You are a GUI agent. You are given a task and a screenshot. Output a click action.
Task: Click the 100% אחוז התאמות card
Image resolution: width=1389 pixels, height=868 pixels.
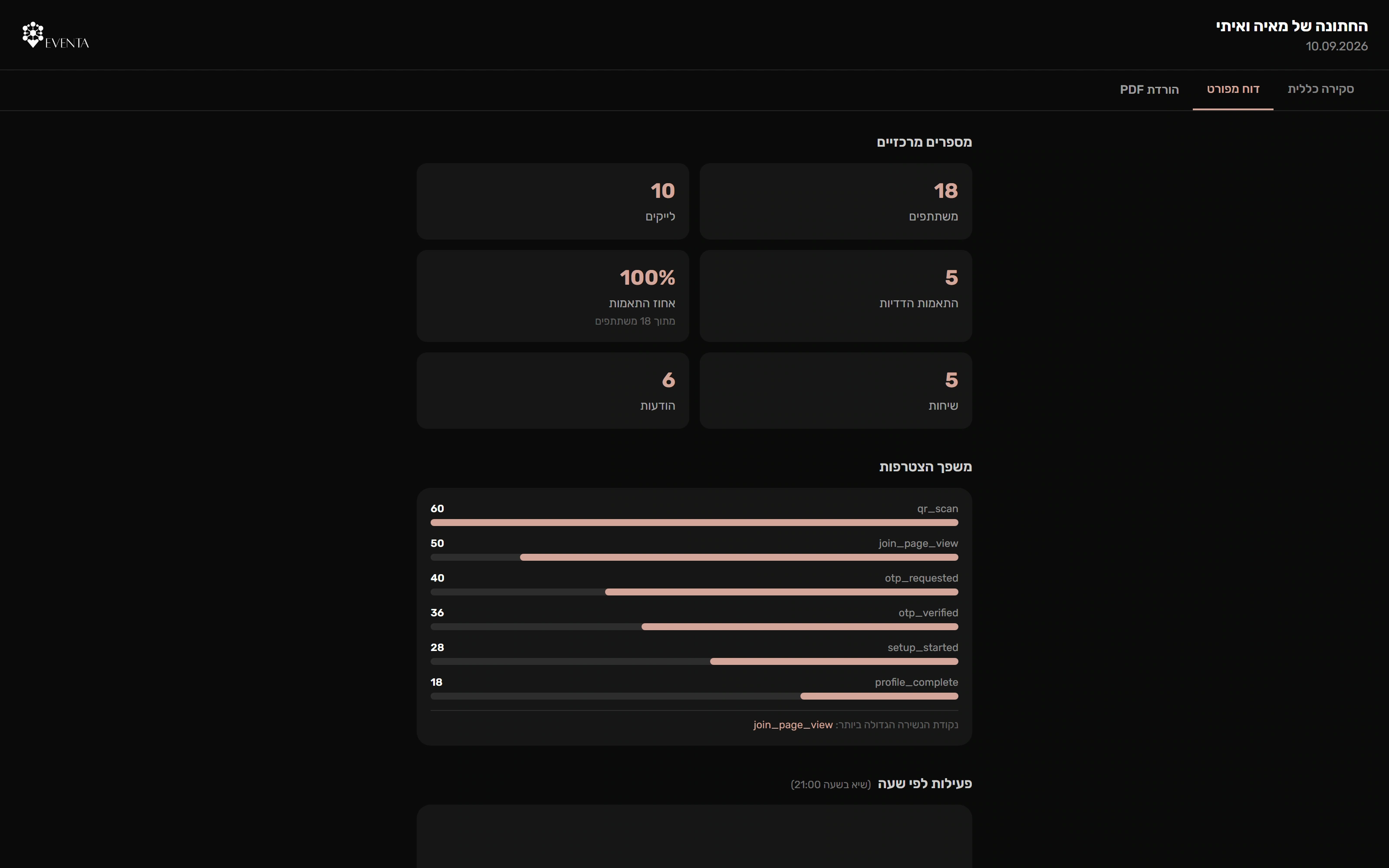pos(553,296)
